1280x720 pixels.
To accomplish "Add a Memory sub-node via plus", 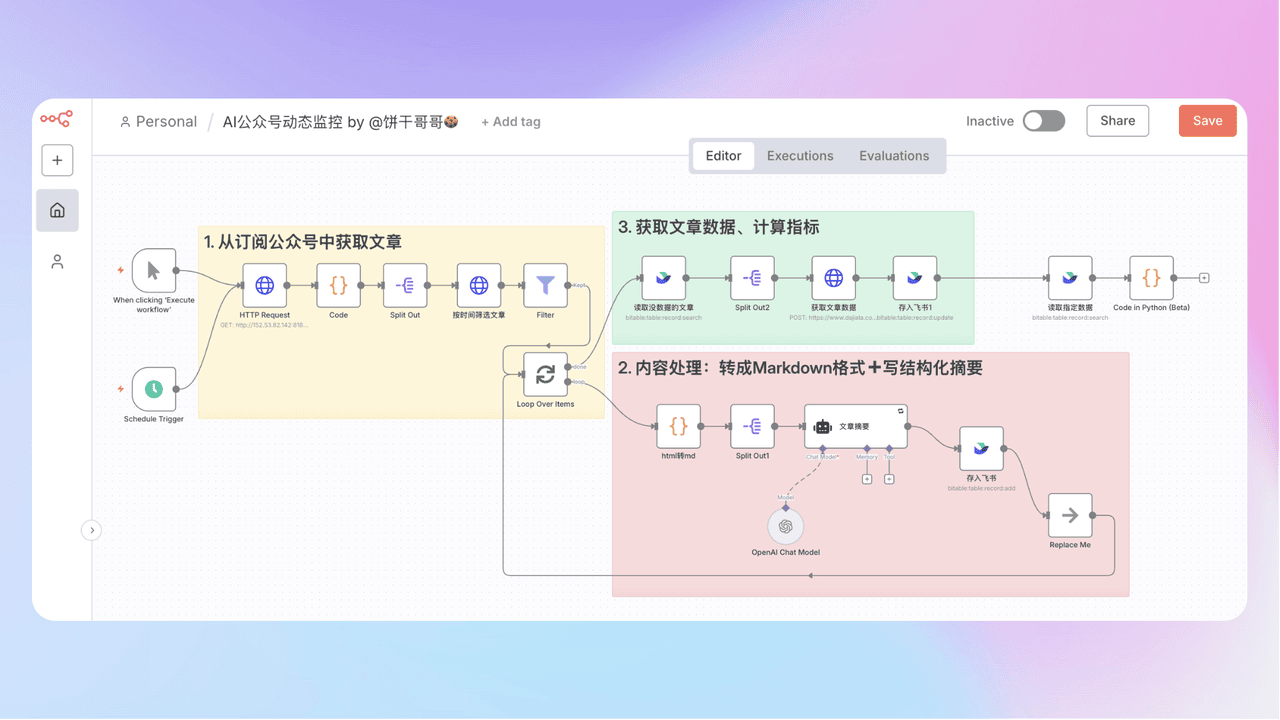I will point(867,479).
